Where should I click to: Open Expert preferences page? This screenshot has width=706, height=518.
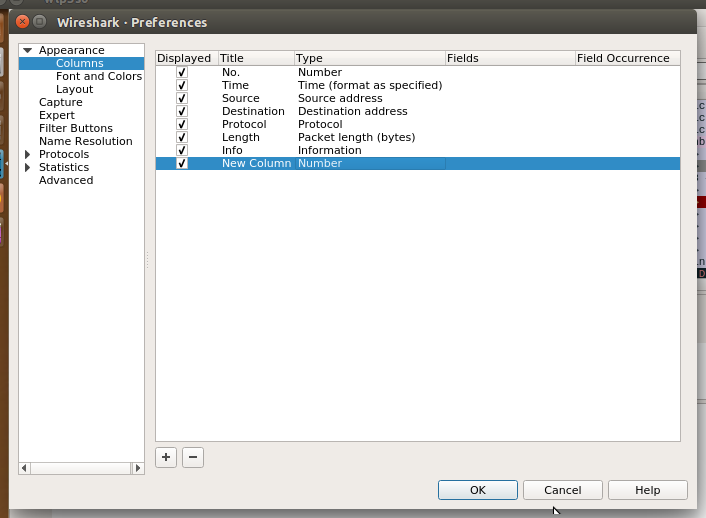57,115
